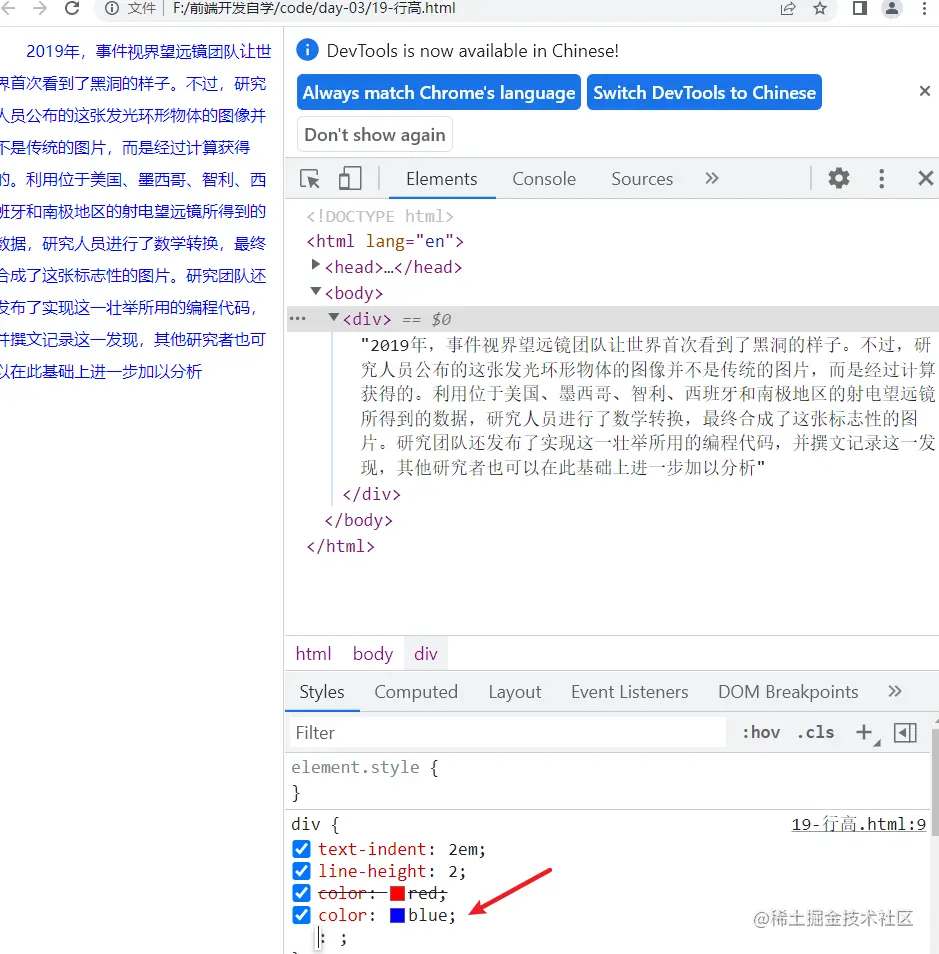The image size is (939, 954).
Task: Open source link 19-行高.html:9
Action: pyautogui.click(x=859, y=824)
